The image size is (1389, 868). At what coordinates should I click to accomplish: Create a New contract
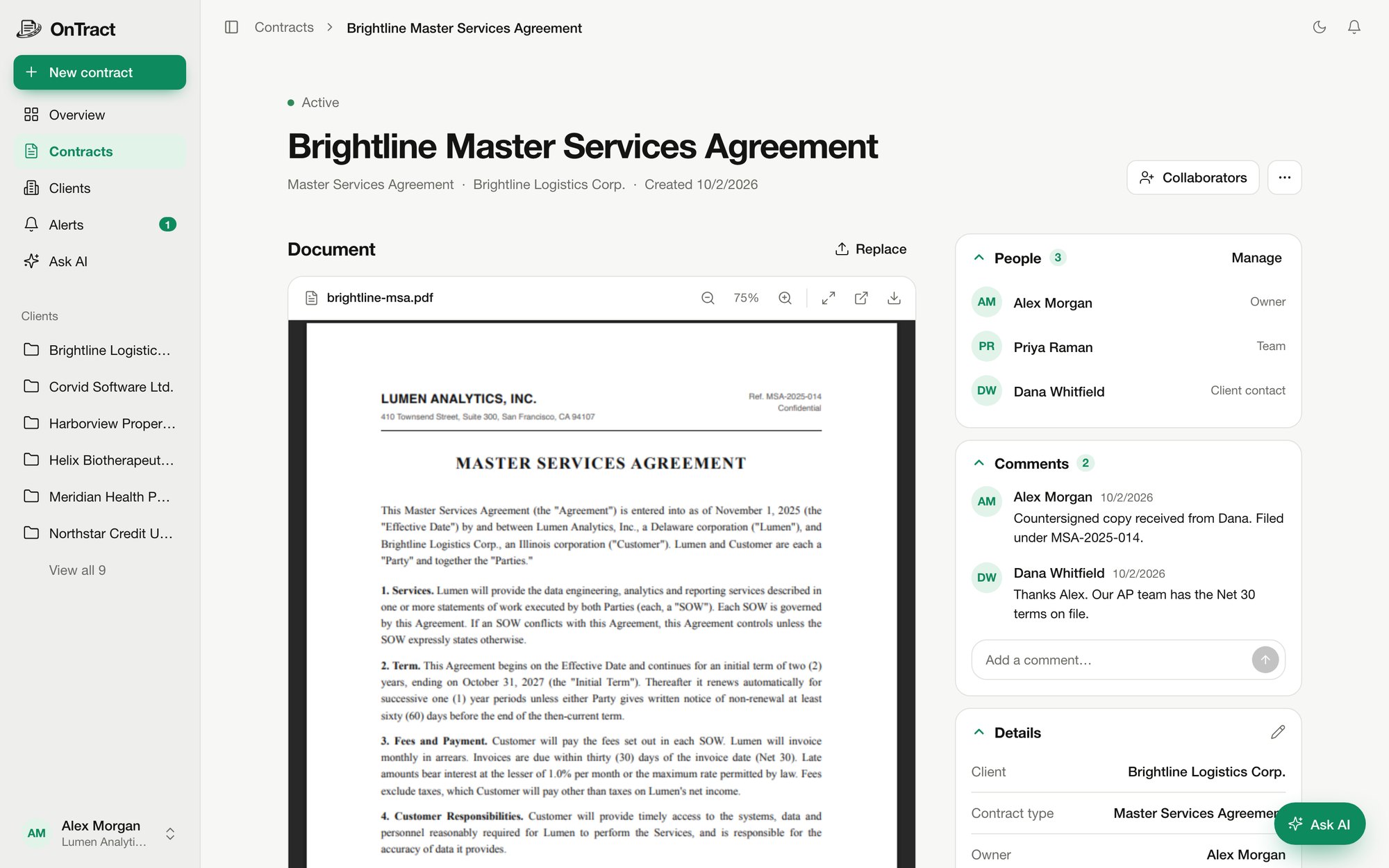click(x=100, y=72)
